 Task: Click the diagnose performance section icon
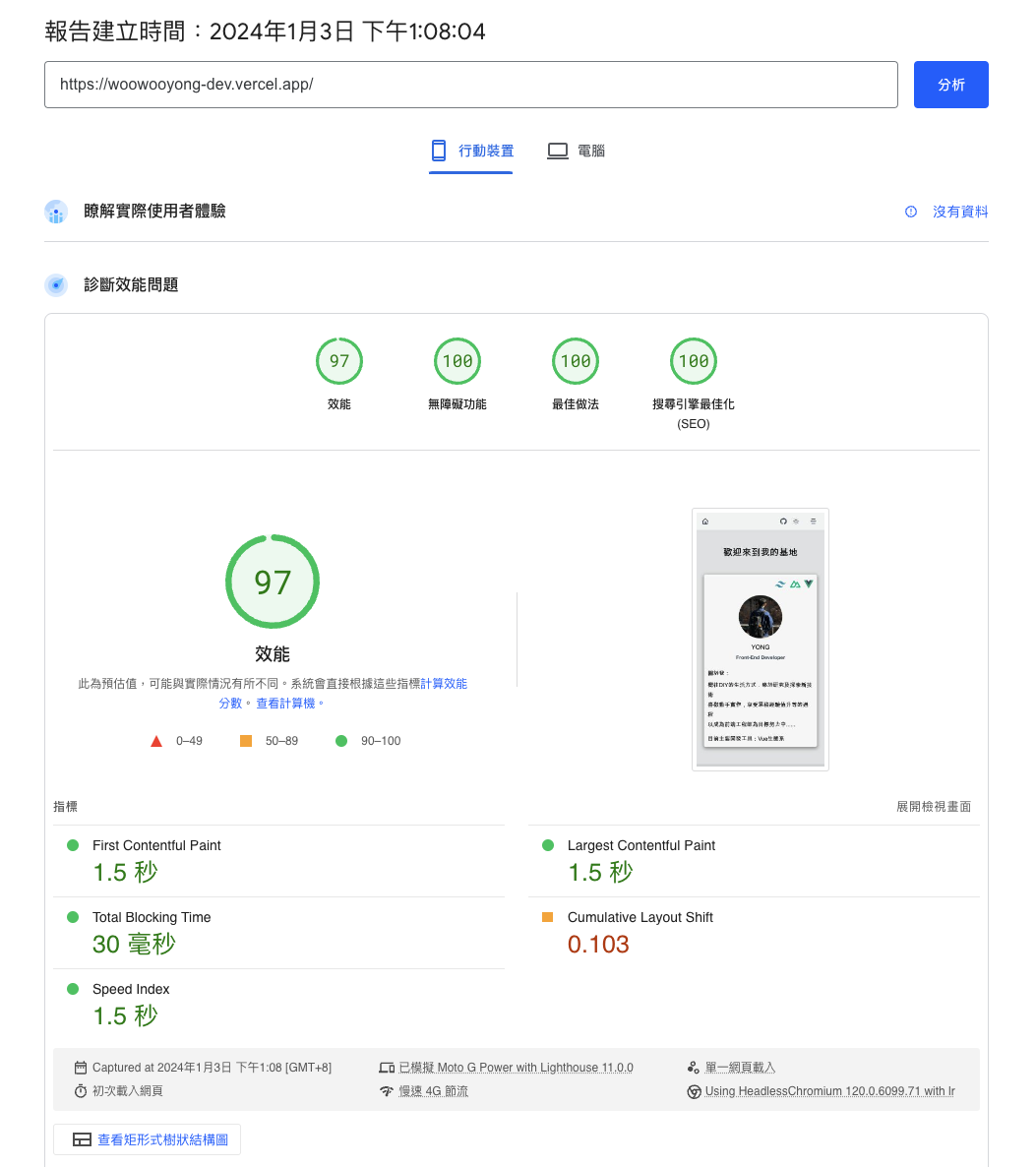click(56, 285)
